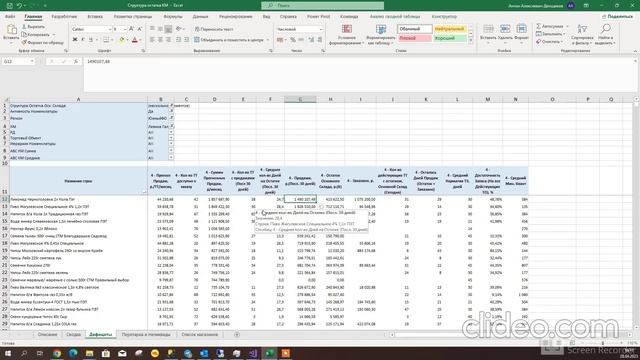
Task: Open Conditional Formatting menu
Action: coord(347,34)
